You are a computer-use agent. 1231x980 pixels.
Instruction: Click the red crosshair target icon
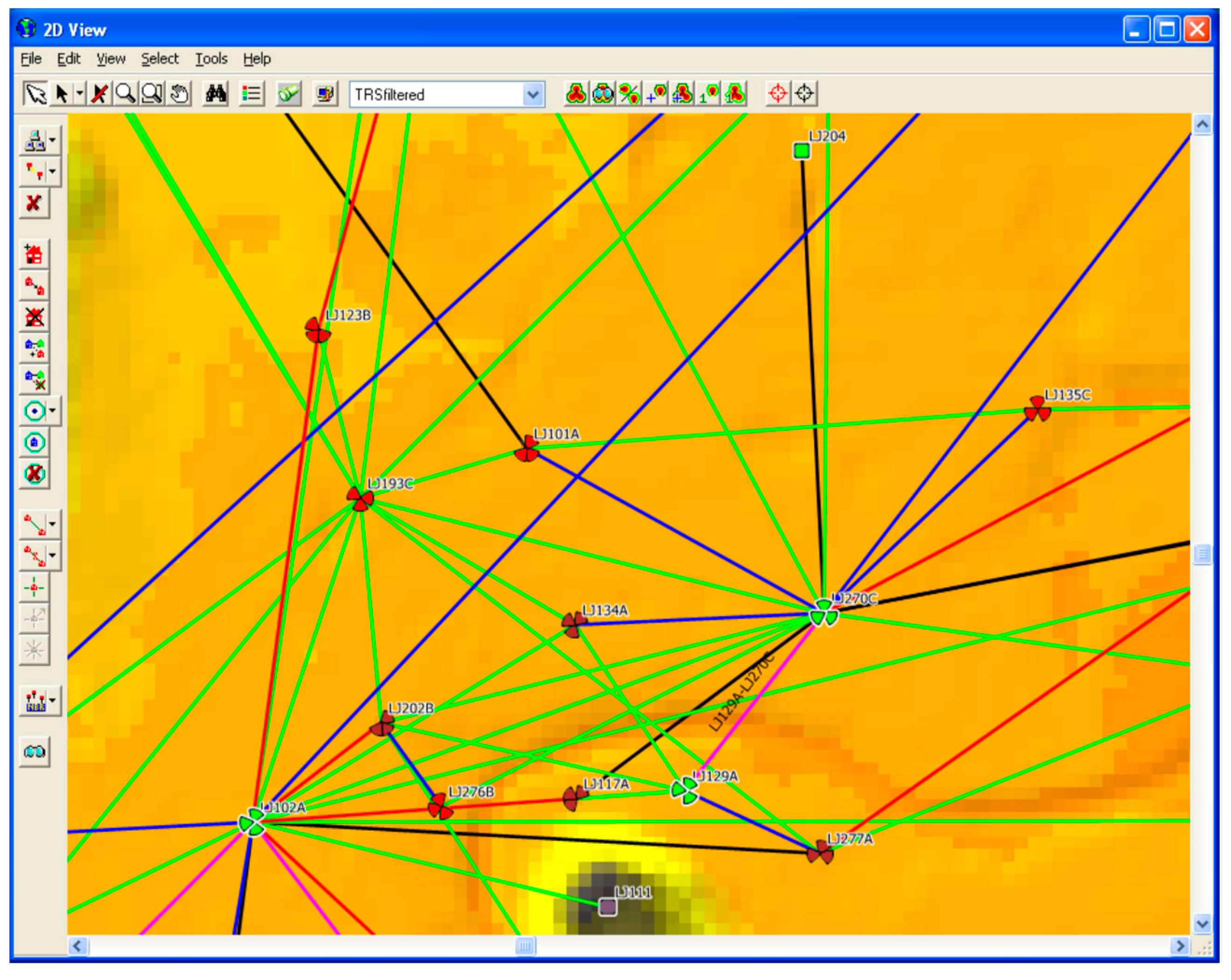click(778, 94)
